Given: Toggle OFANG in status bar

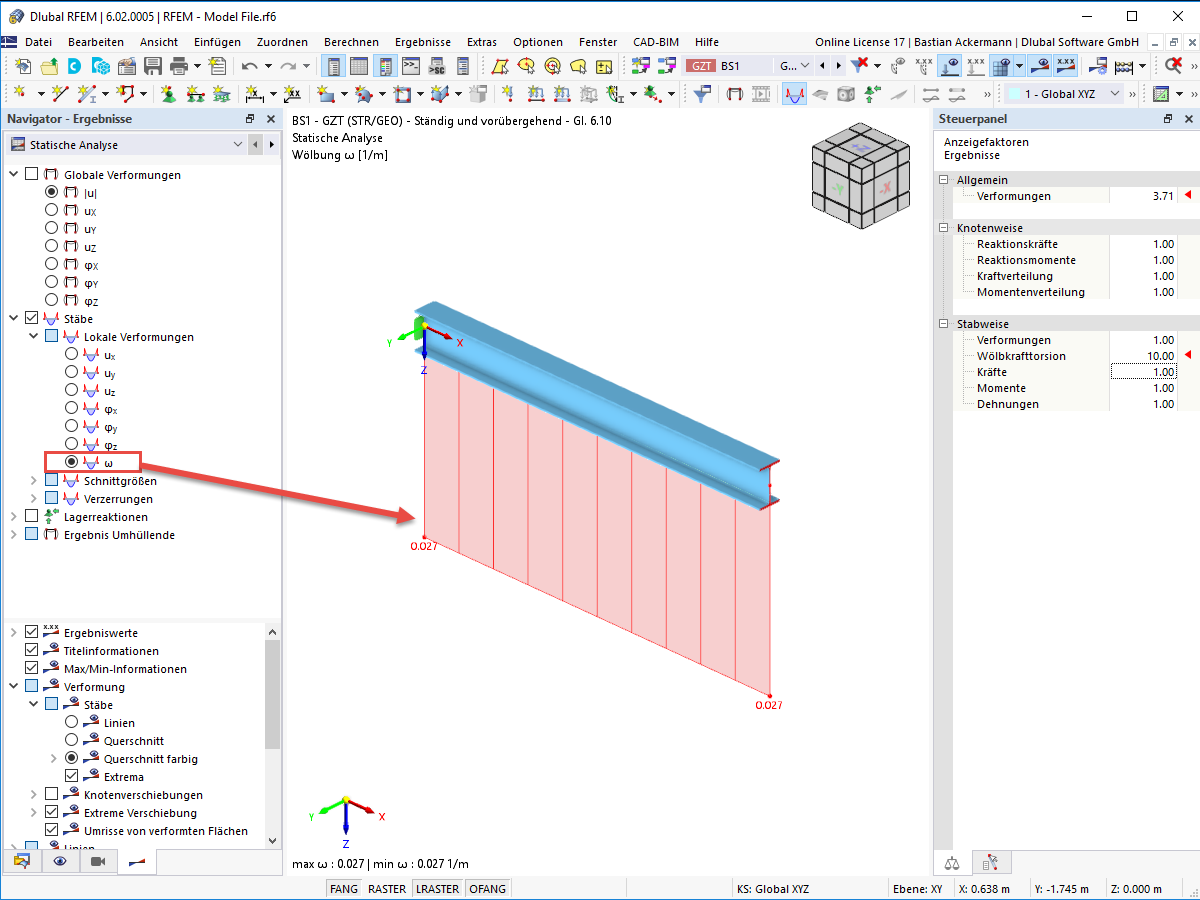Looking at the screenshot, I should [x=487, y=889].
